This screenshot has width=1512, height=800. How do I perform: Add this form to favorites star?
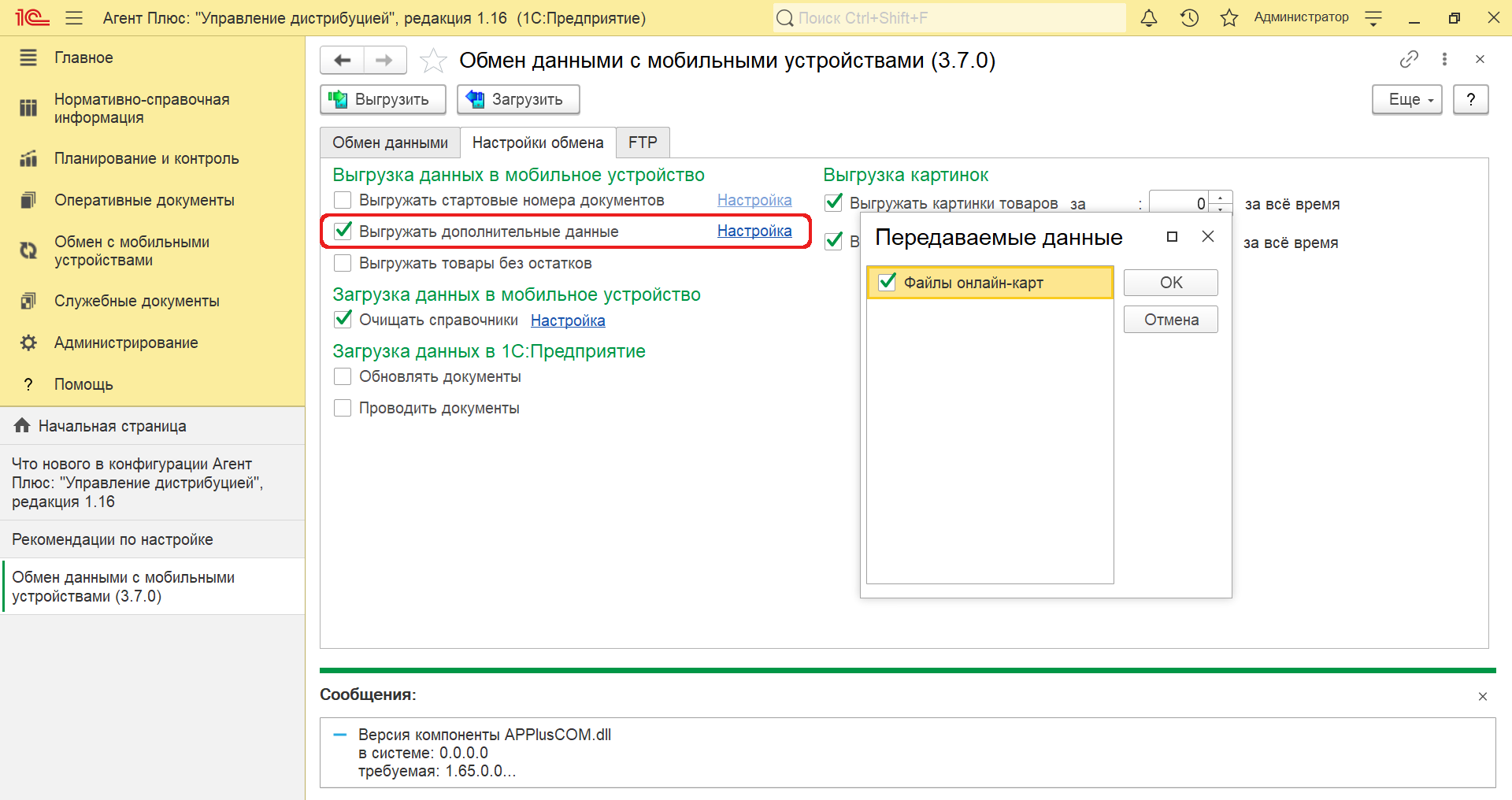pos(433,61)
